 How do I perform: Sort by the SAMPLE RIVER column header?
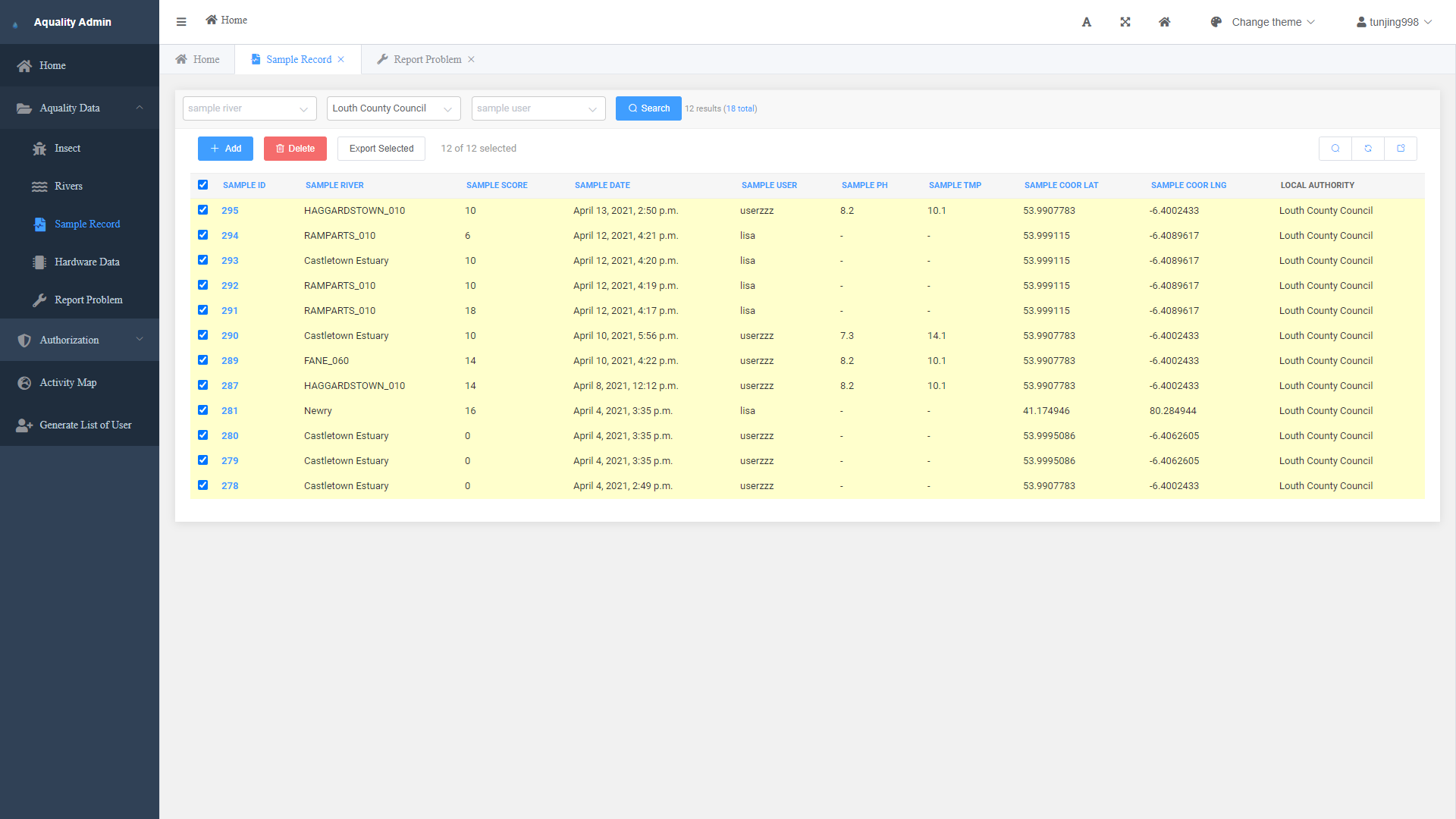[334, 185]
